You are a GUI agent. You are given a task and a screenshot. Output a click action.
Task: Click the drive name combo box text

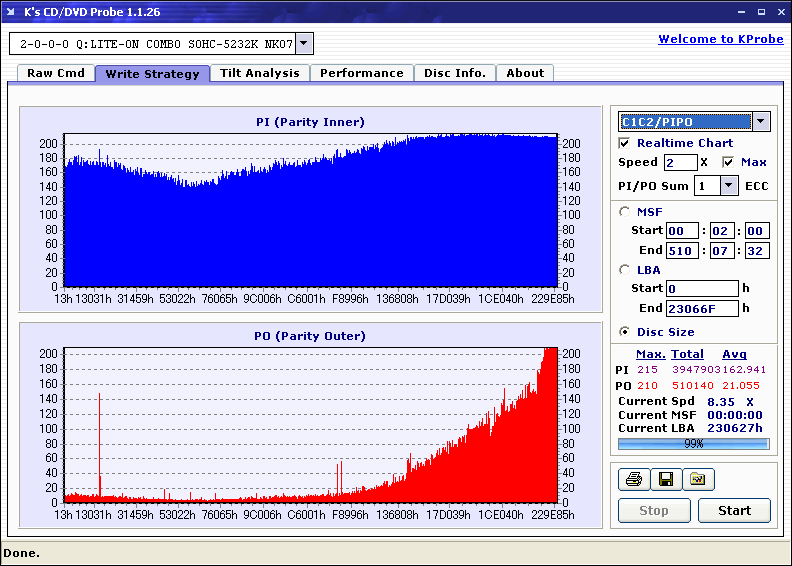[x=156, y=44]
